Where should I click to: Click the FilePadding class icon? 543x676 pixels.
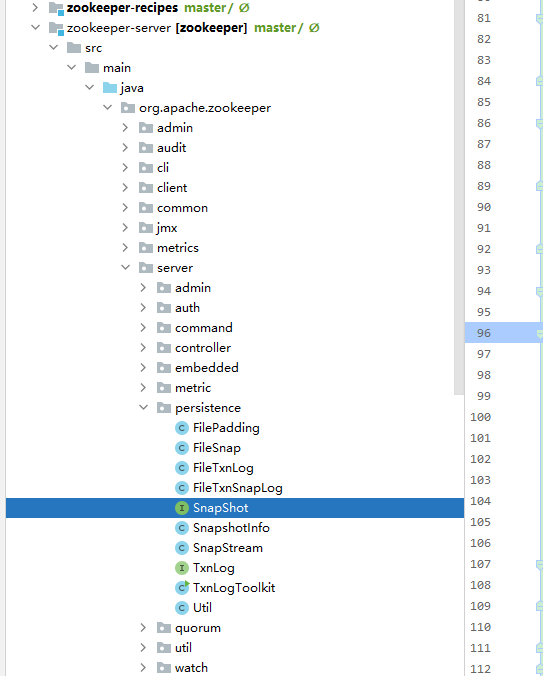(x=182, y=428)
